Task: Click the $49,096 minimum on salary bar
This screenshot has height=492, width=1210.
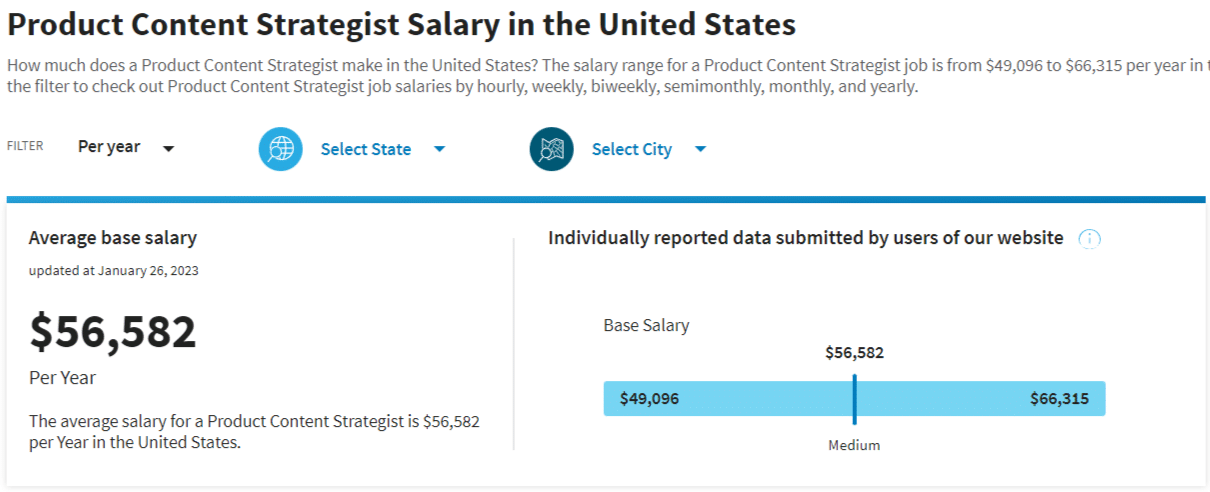Action: (x=649, y=399)
